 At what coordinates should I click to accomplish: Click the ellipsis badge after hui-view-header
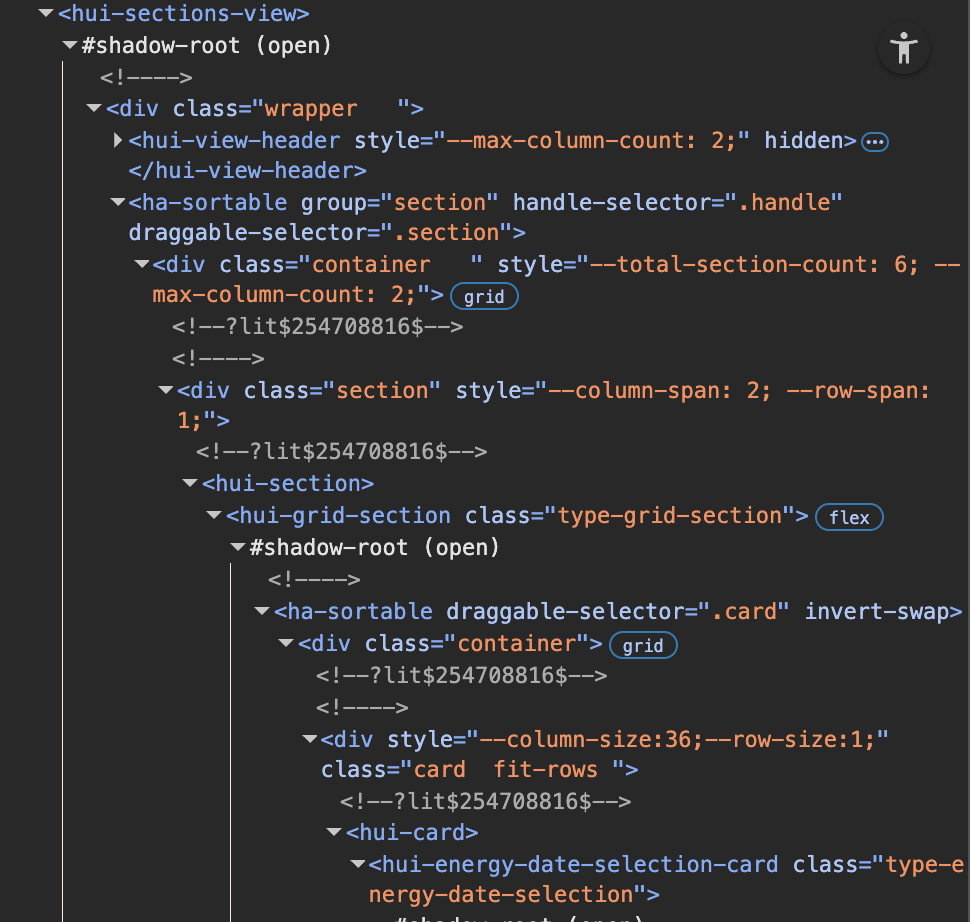[875, 141]
